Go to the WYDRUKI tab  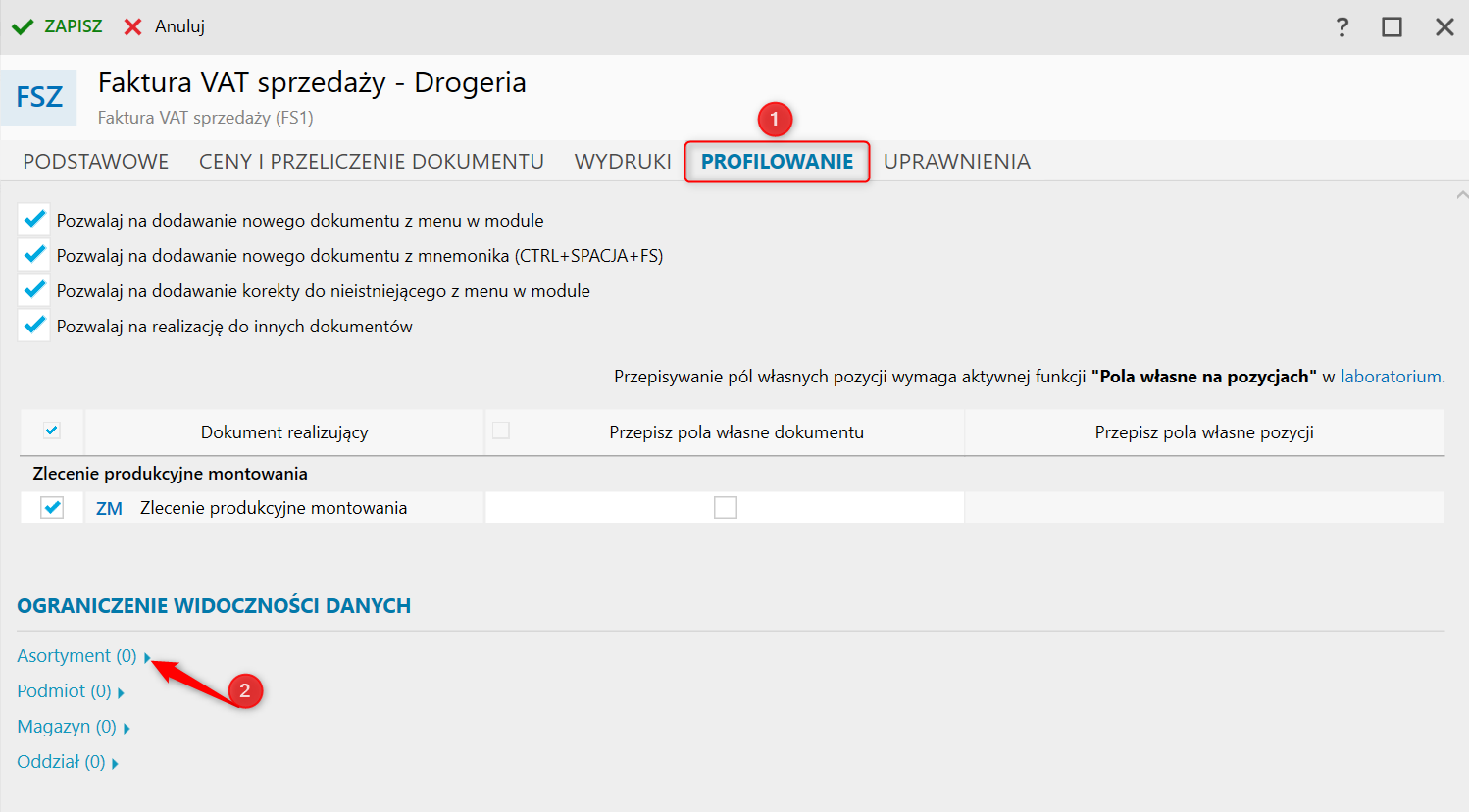623,162
